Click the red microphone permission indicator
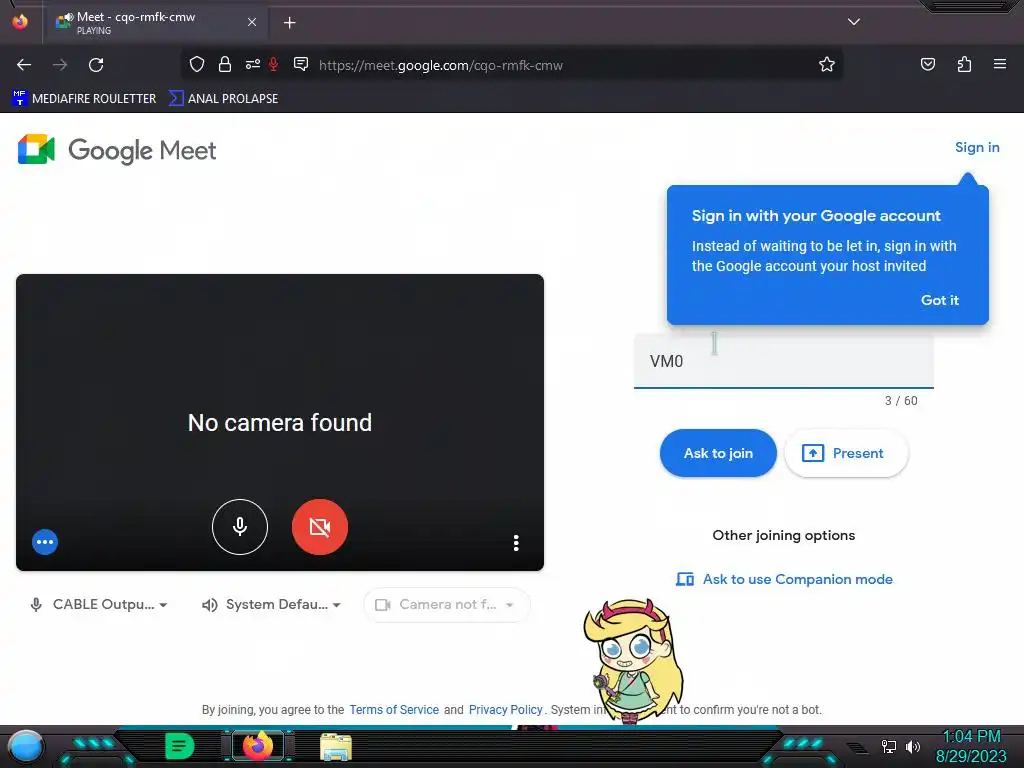The image size is (1024, 768). [274, 64]
